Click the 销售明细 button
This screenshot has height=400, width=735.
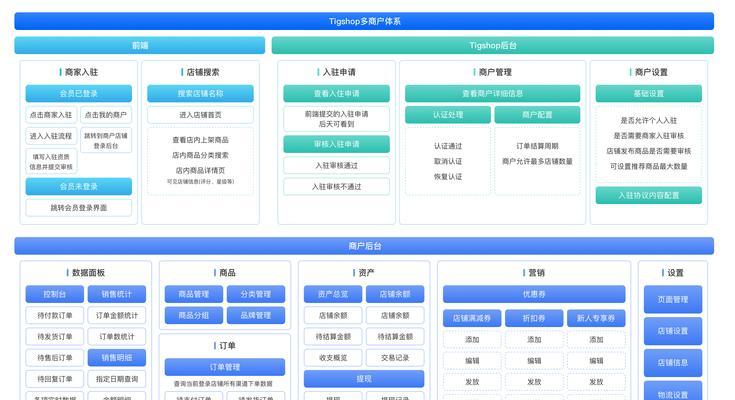tap(117, 358)
